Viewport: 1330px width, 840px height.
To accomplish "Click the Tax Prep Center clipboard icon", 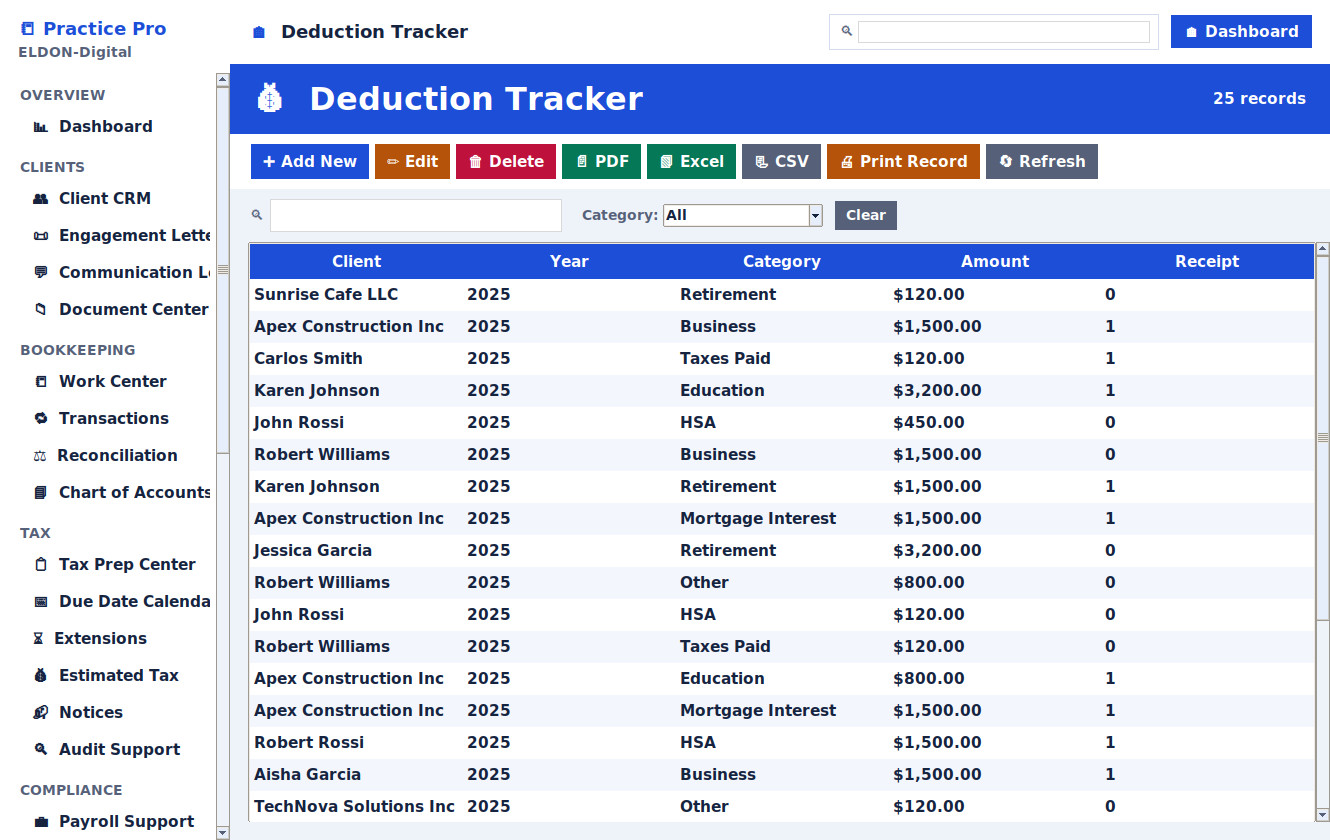I will 41,565.
